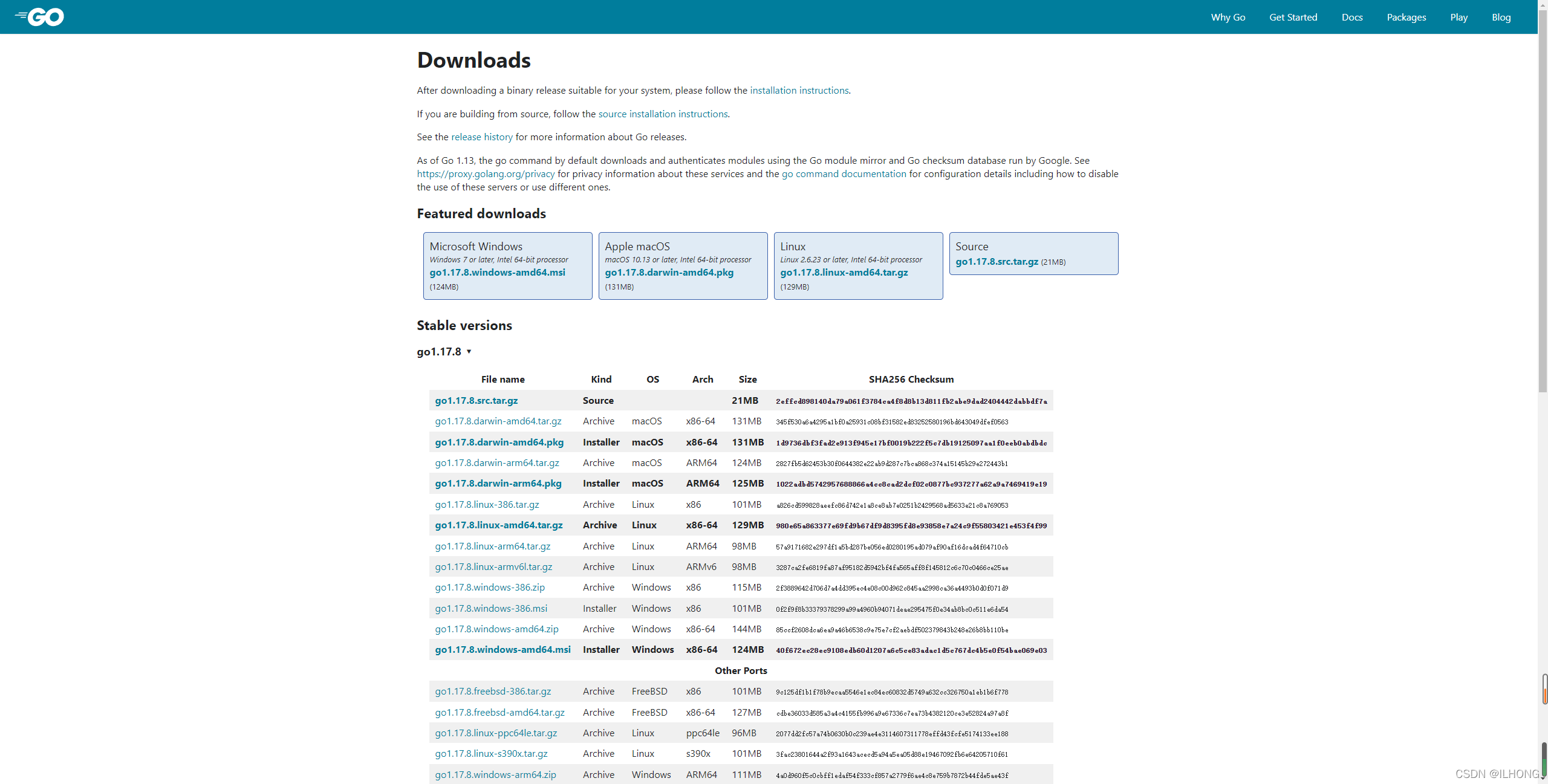Open the Why Go menu item
Screen dimensions: 1548x784
[1228, 17]
